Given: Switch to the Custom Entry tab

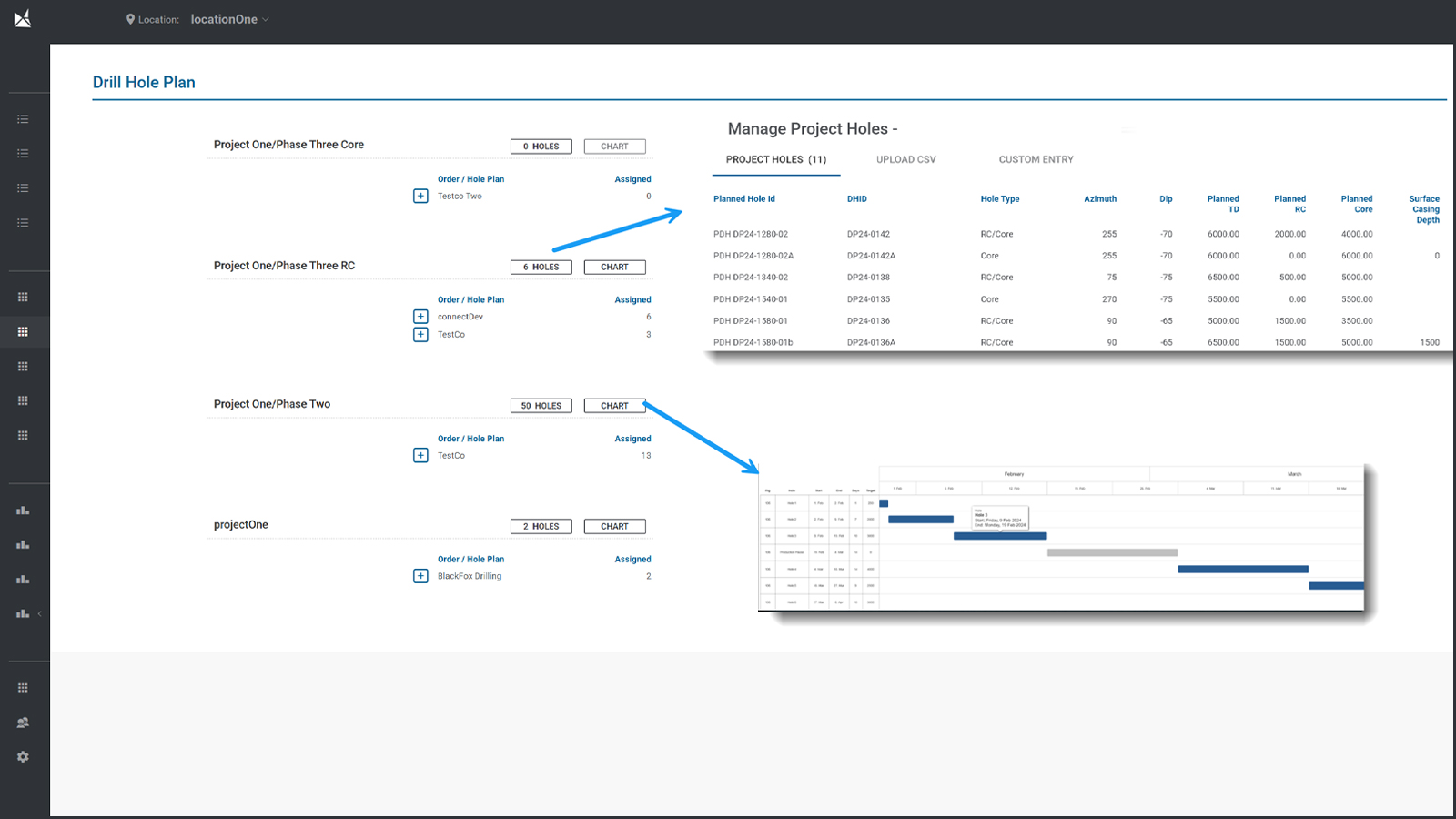Looking at the screenshot, I should click(x=1036, y=159).
